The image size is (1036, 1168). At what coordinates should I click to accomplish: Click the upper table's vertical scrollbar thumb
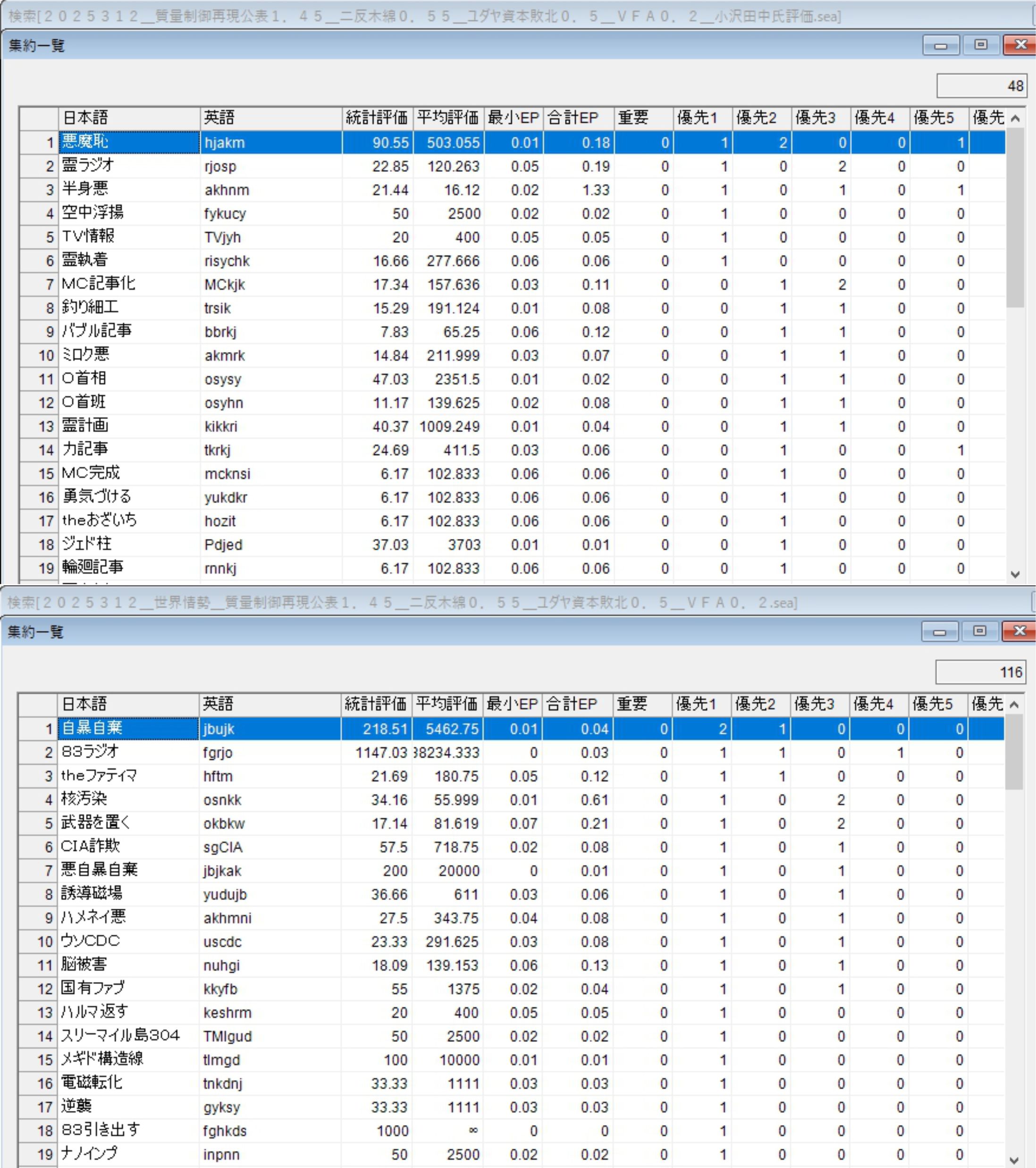coord(1015,218)
